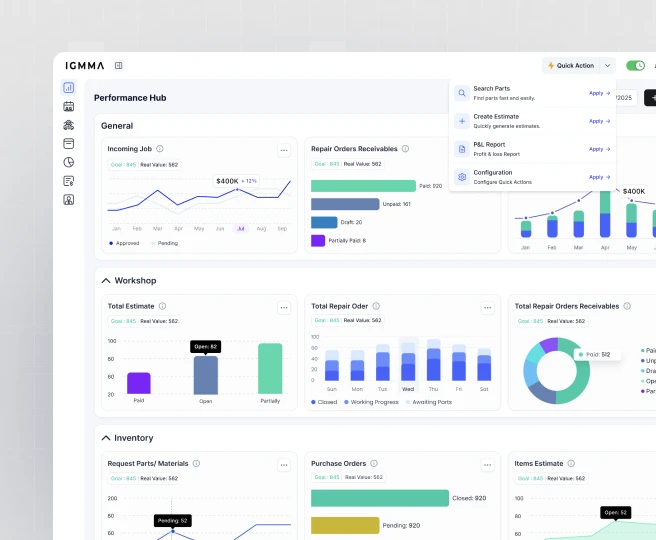Select Create Estimate menu entry
This screenshot has height=540, width=656.
click(x=532, y=121)
